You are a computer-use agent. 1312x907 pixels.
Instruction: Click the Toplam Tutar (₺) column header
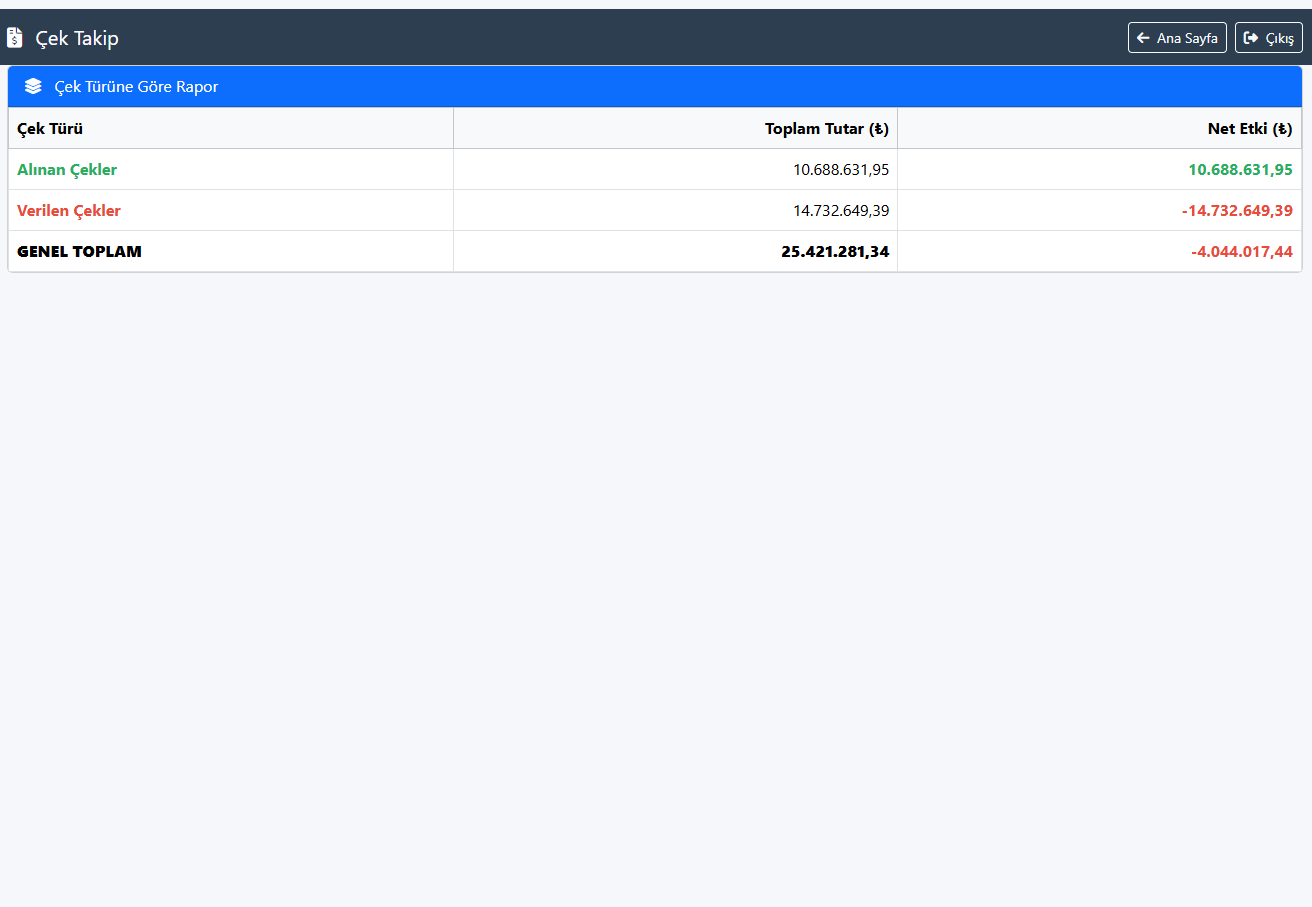(826, 128)
